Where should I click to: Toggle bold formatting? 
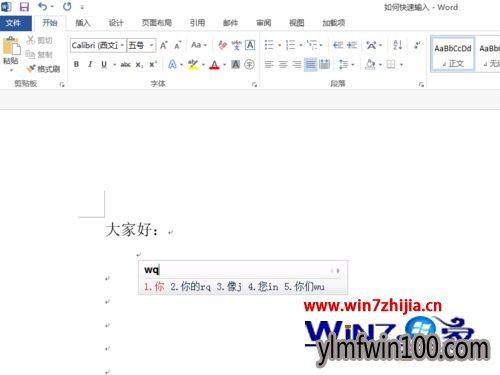[76, 64]
